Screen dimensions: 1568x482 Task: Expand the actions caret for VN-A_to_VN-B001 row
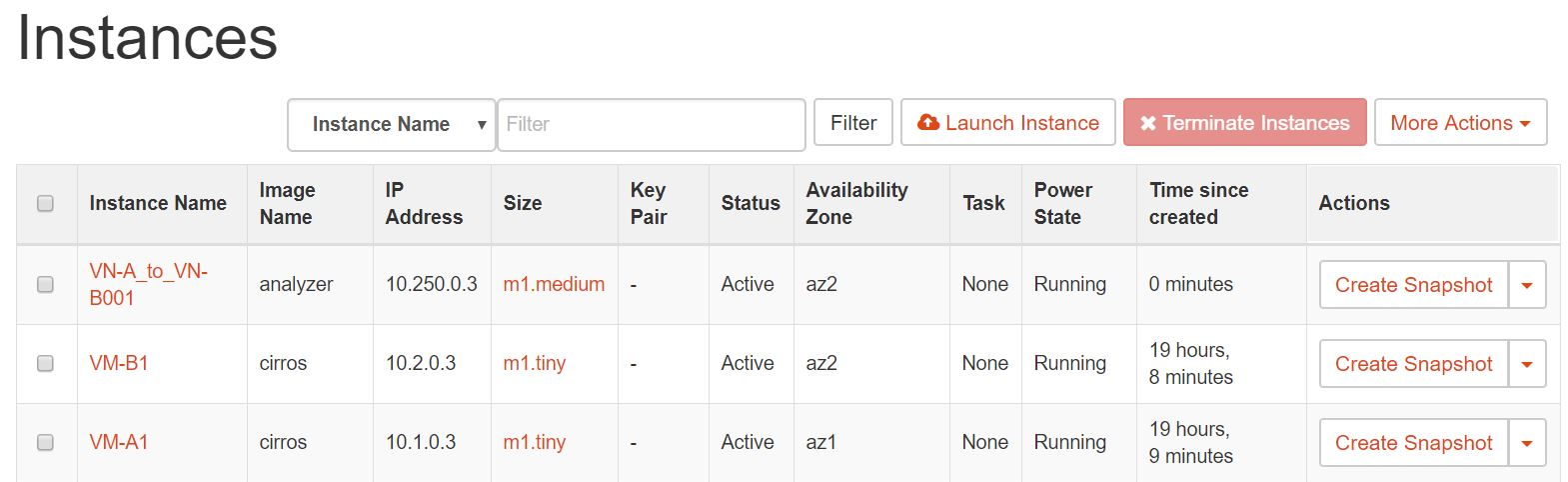[x=1526, y=285]
